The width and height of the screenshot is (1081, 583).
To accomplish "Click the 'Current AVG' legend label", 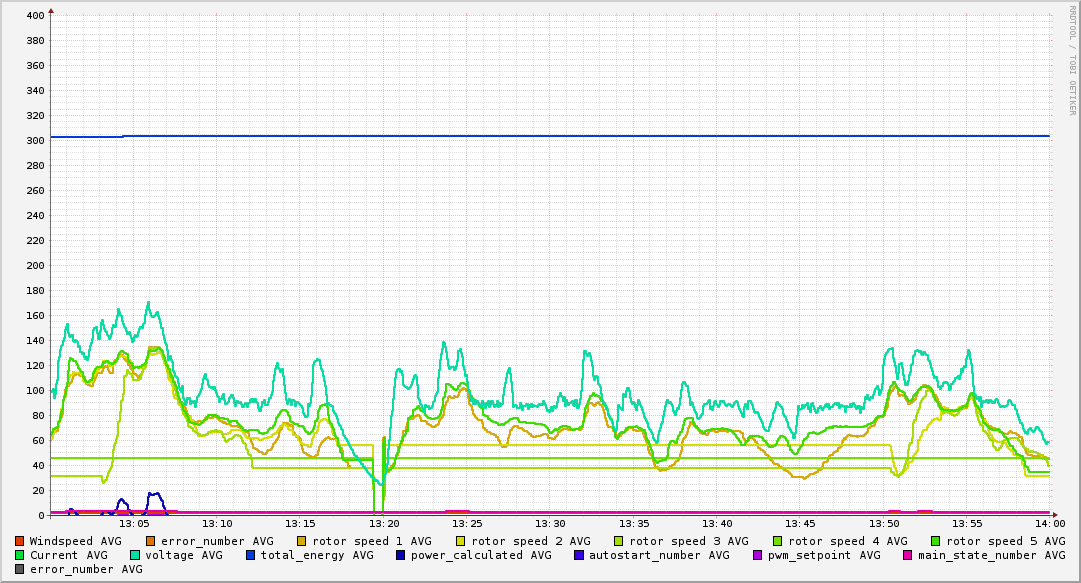I will point(69,555).
